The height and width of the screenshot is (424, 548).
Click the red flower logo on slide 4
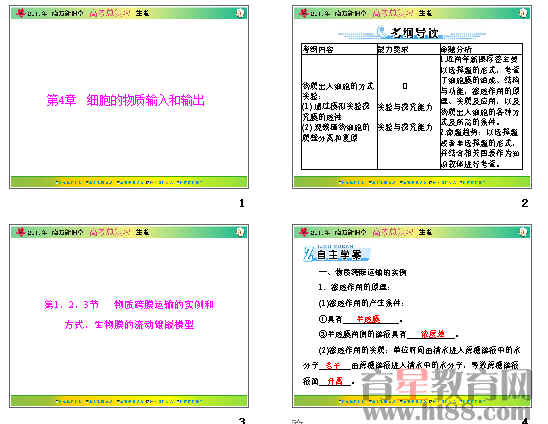[x=303, y=232]
